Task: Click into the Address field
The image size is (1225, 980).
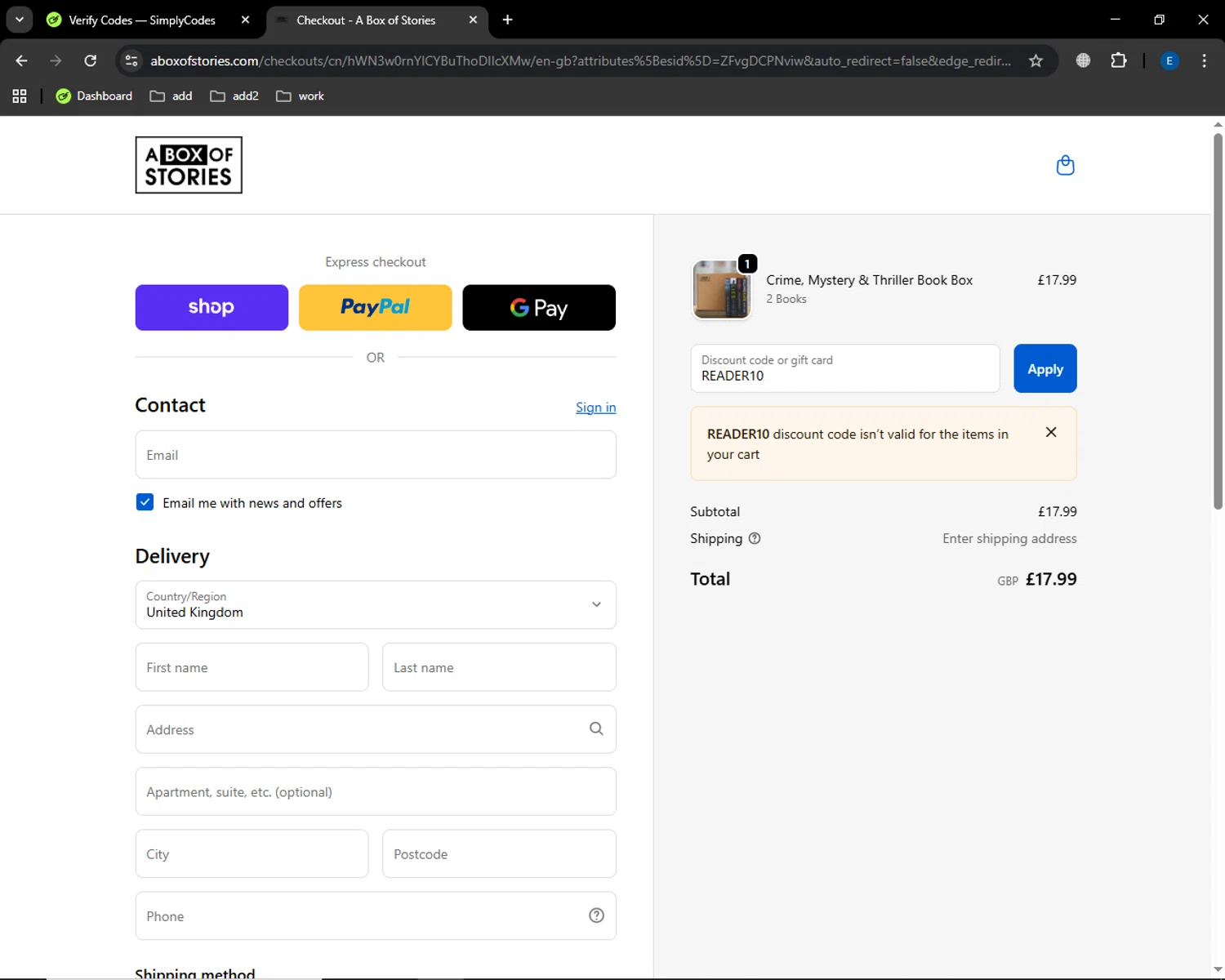Action: coord(376,729)
